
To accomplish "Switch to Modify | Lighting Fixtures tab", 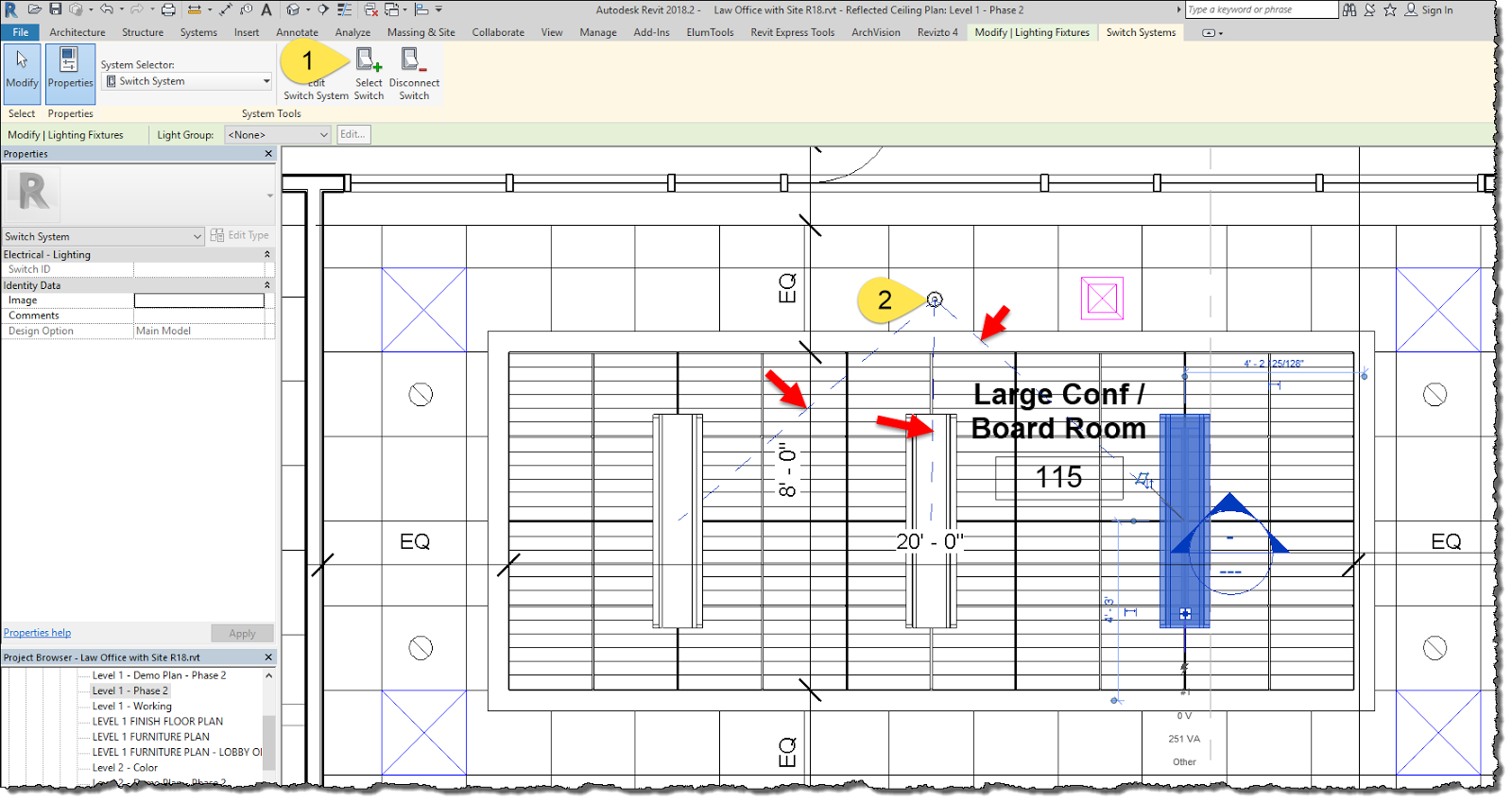I will point(1032,32).
